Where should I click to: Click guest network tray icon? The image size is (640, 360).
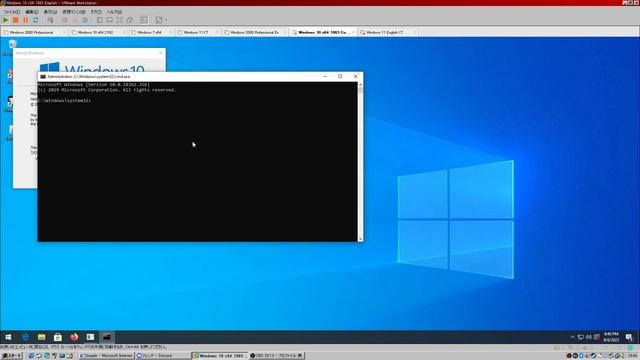click(580, 337)
